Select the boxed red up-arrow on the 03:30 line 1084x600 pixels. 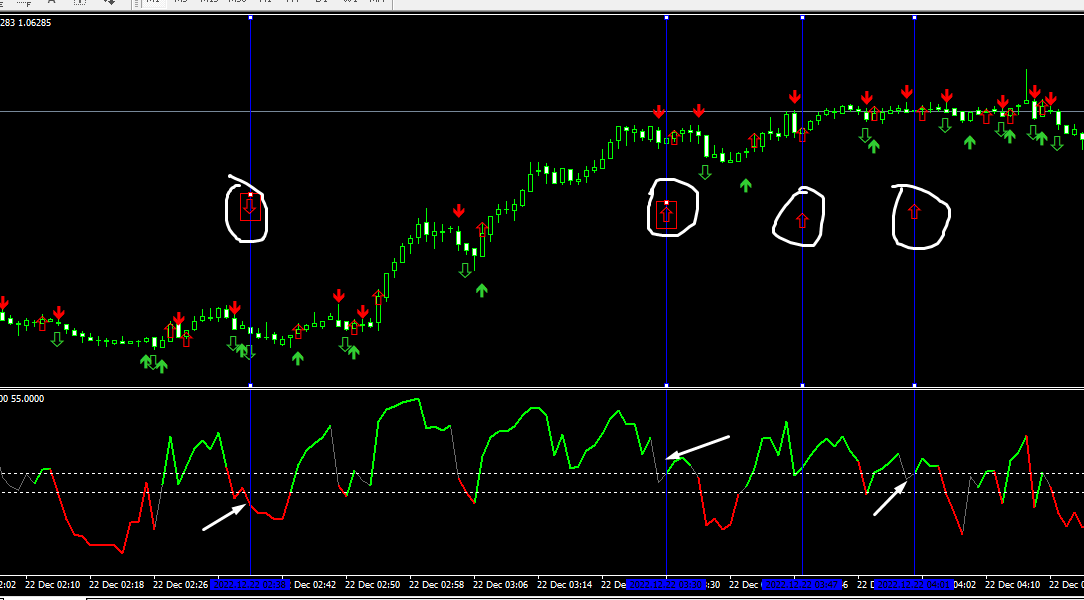click(x=666, y=214)
